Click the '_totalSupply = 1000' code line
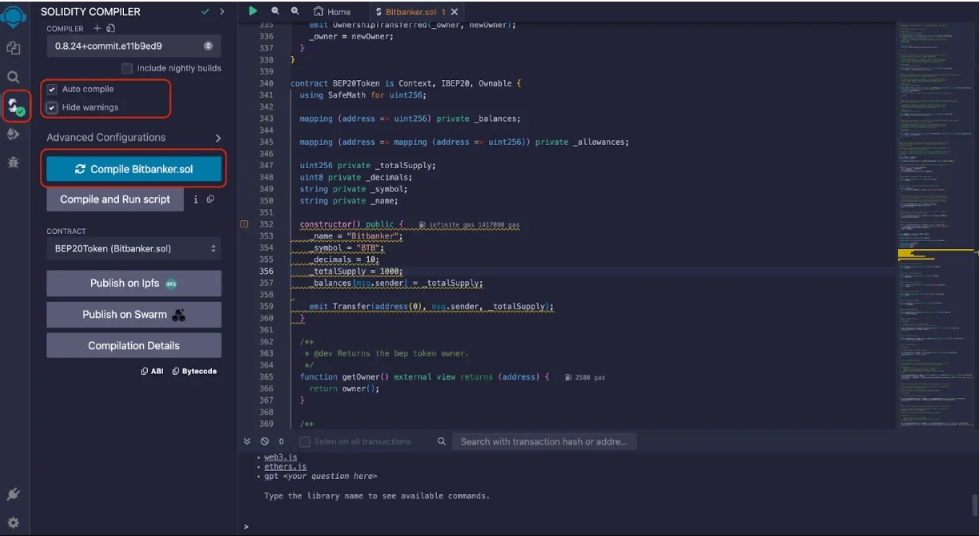Viewport: 979px width, 536px height. [x=356, y=271]
